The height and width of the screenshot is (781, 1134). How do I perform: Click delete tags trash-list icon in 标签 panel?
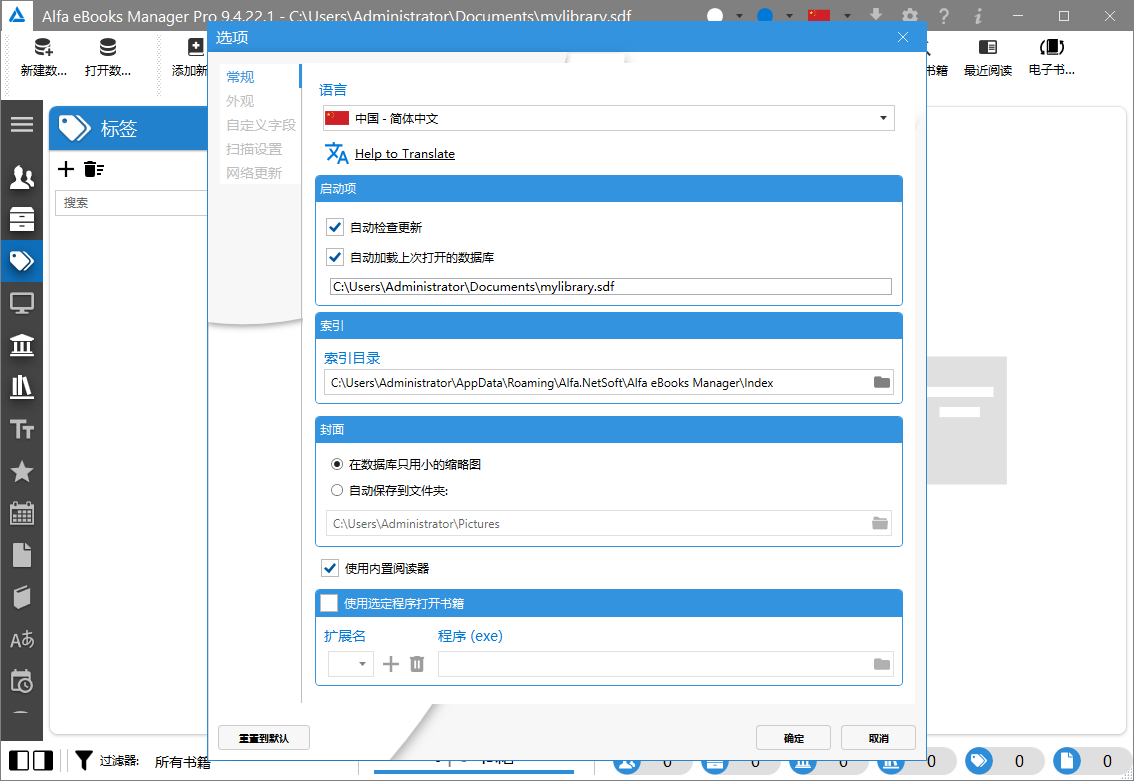point(94,169)
